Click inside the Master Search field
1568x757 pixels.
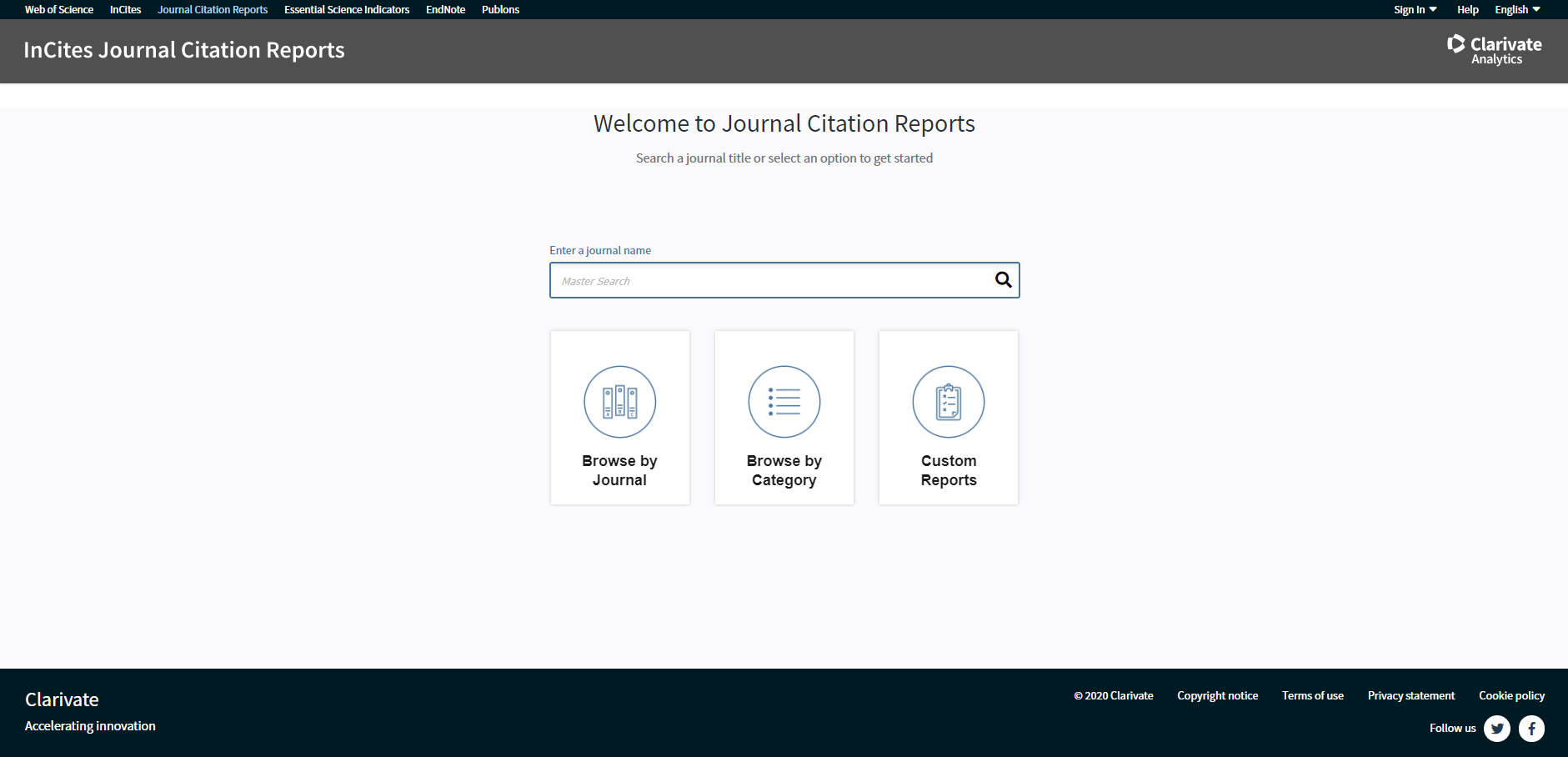pyautogui.click(x=767, y=280)
